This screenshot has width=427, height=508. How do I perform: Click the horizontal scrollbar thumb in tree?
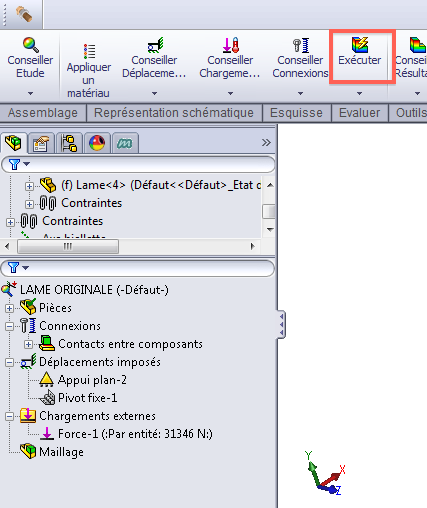[68, 247]
